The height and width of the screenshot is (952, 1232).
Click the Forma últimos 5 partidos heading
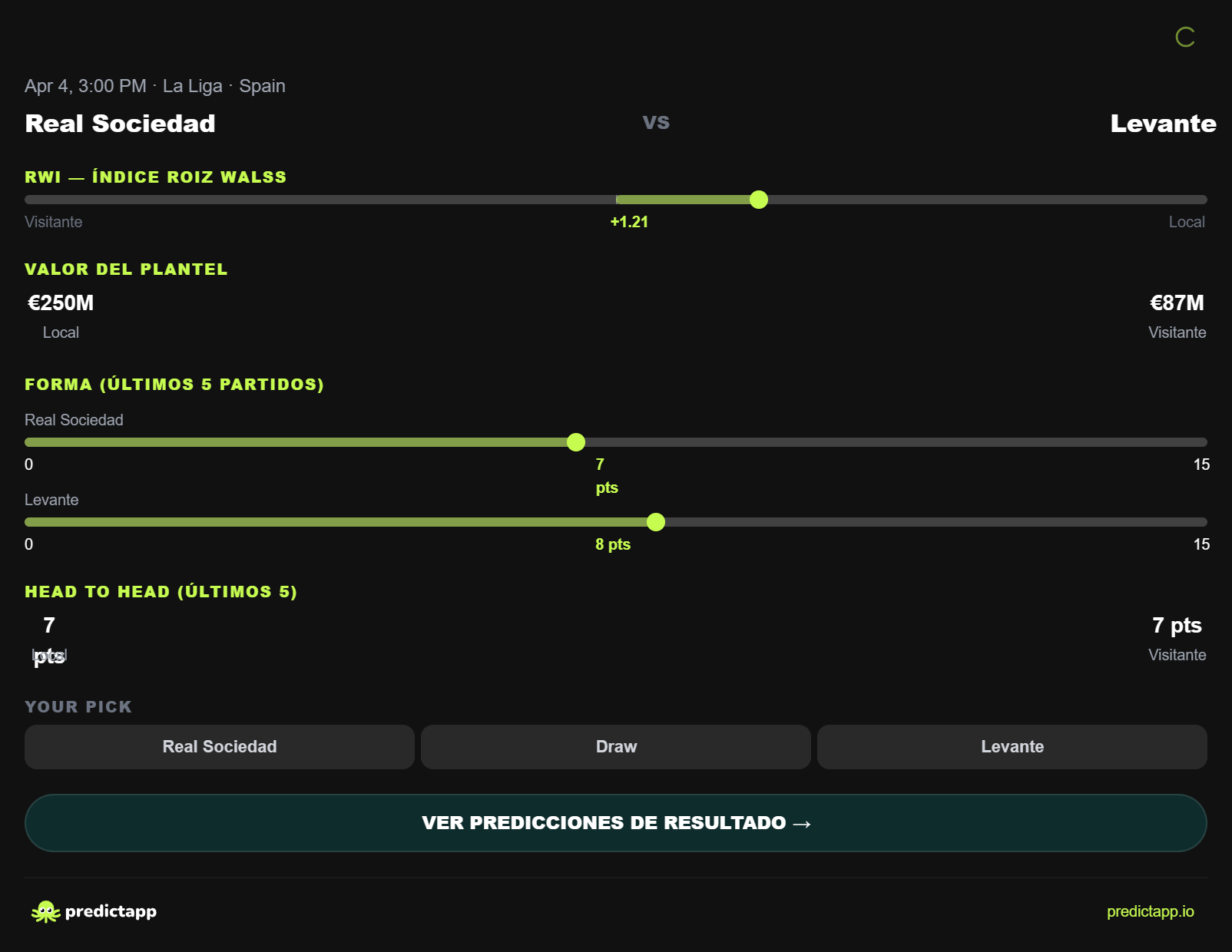174,385
